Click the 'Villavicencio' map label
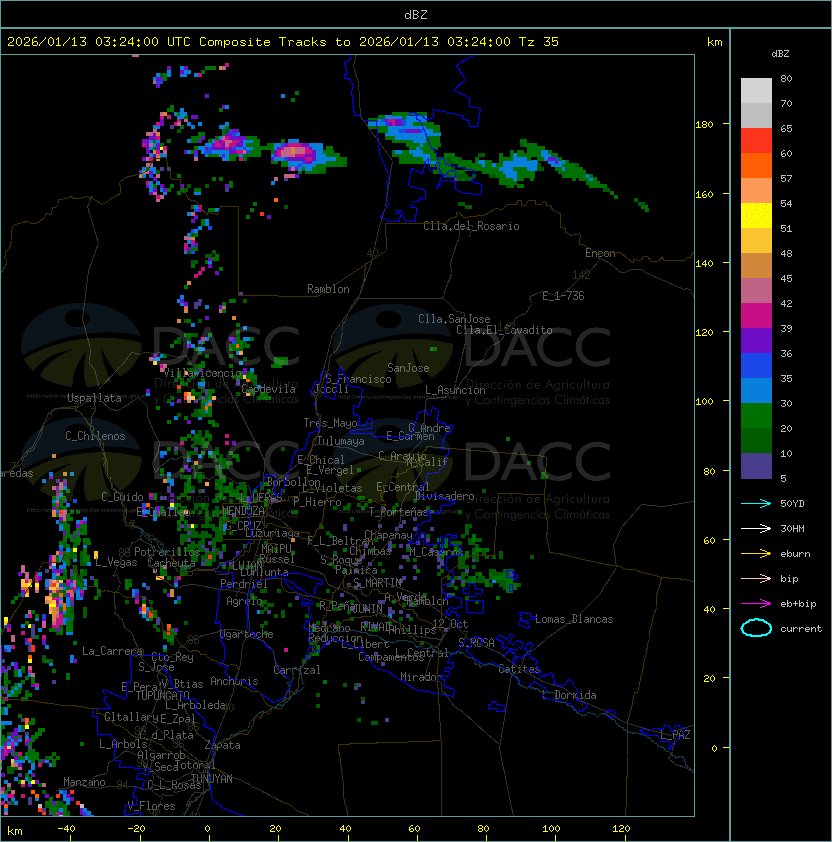This screenshot has height=842, width=832. click(x=202, y=373)
